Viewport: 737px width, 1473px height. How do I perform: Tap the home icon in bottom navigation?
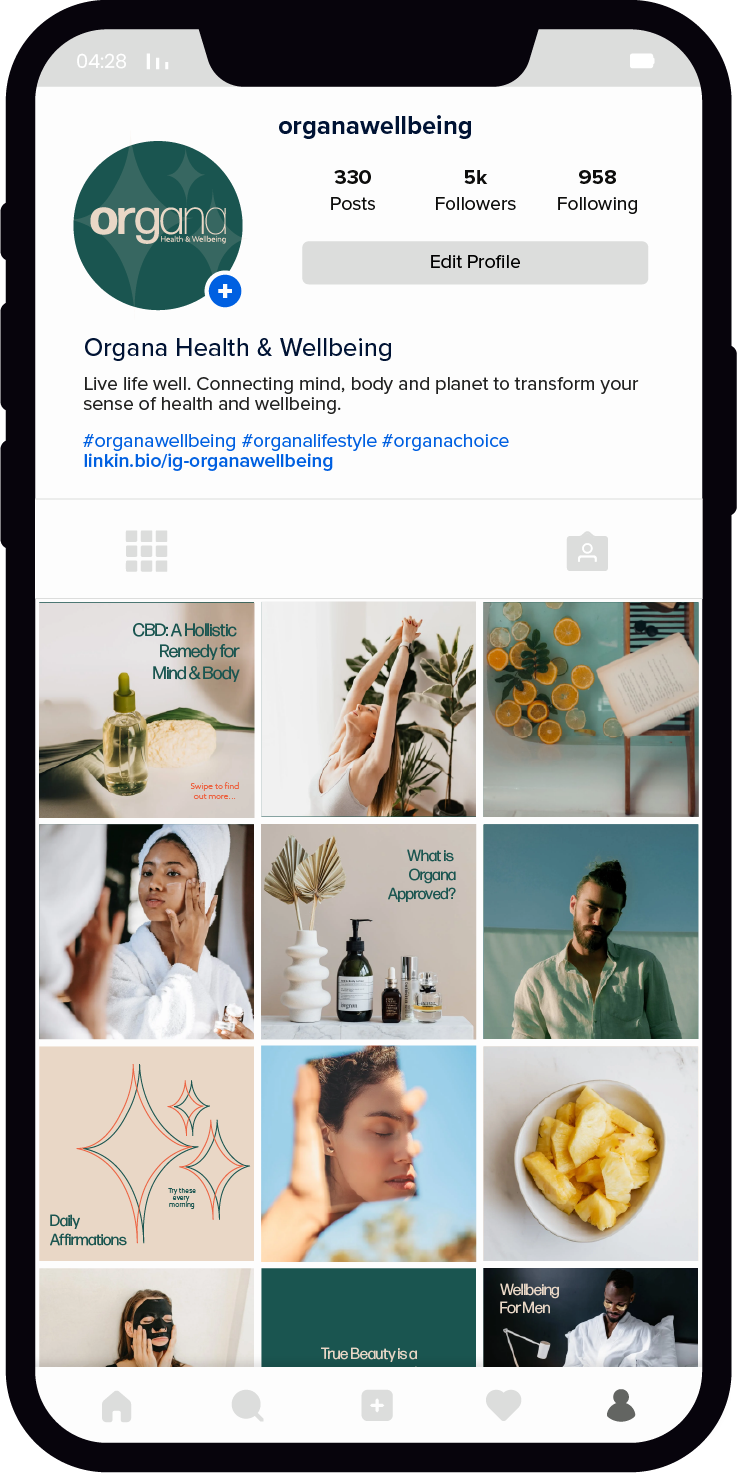click(x=116, y=1405)
